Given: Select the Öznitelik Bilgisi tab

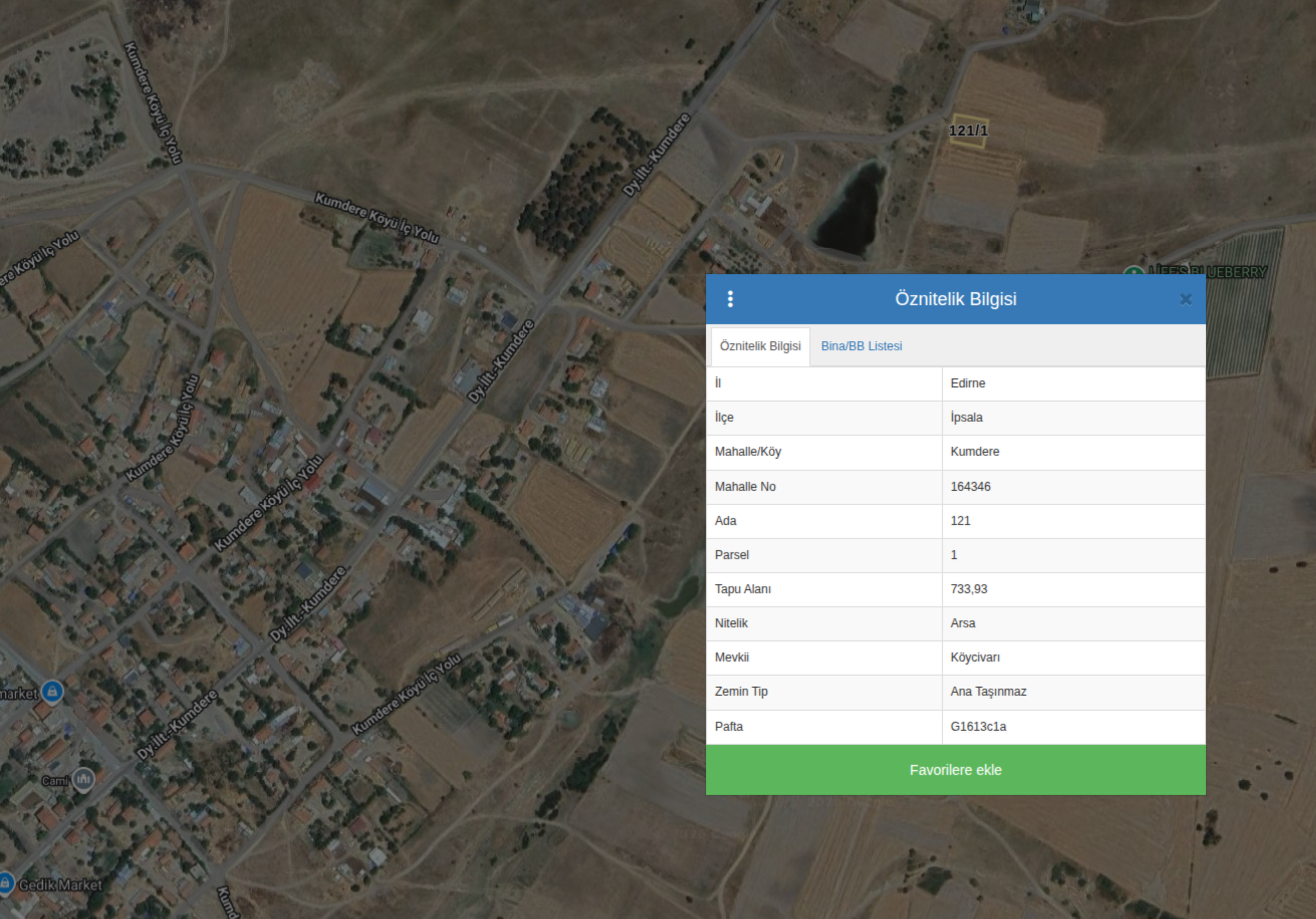Looking at the screenshot, I should coord(760,346).
